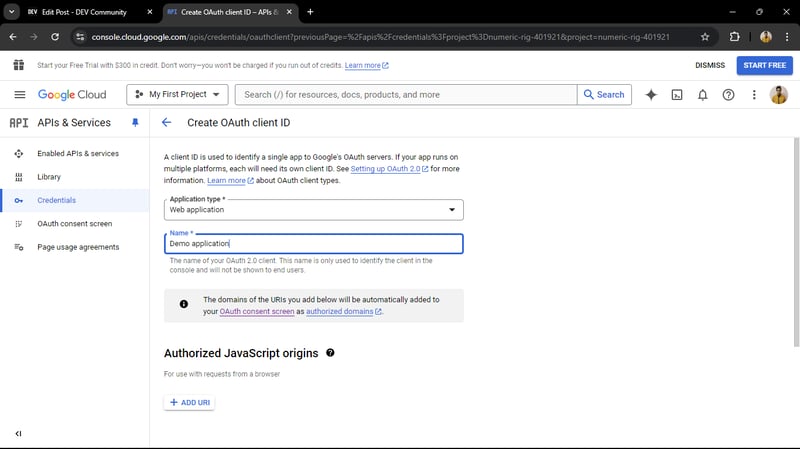View site information icon in address bar

click(x=80, y=37)
